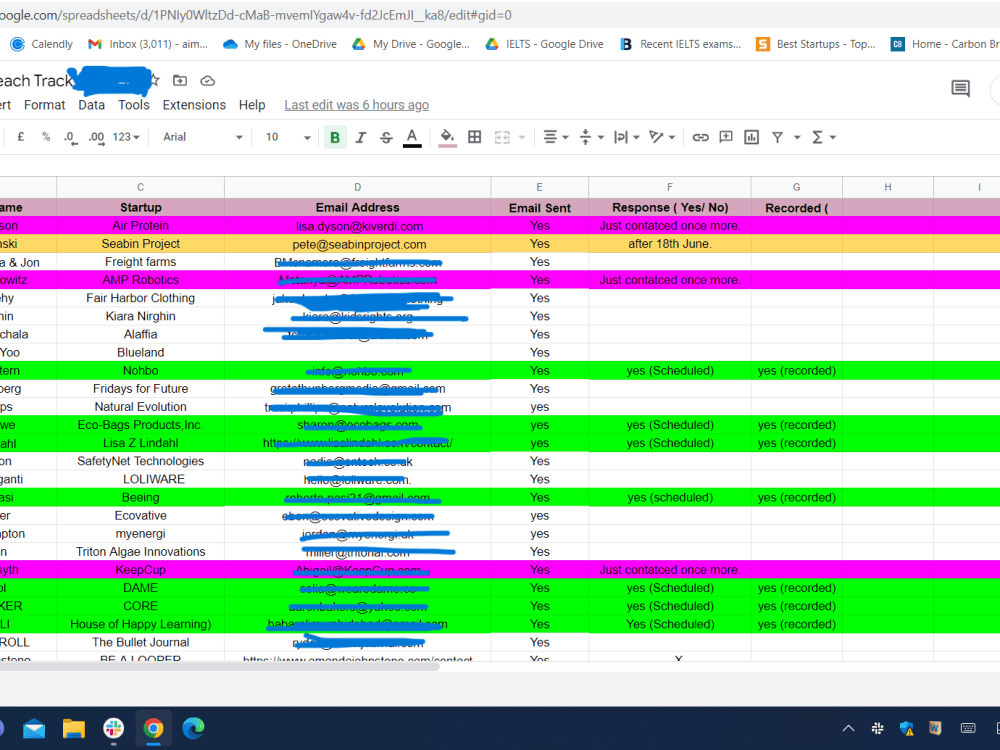Select column C header

(140, 187)
